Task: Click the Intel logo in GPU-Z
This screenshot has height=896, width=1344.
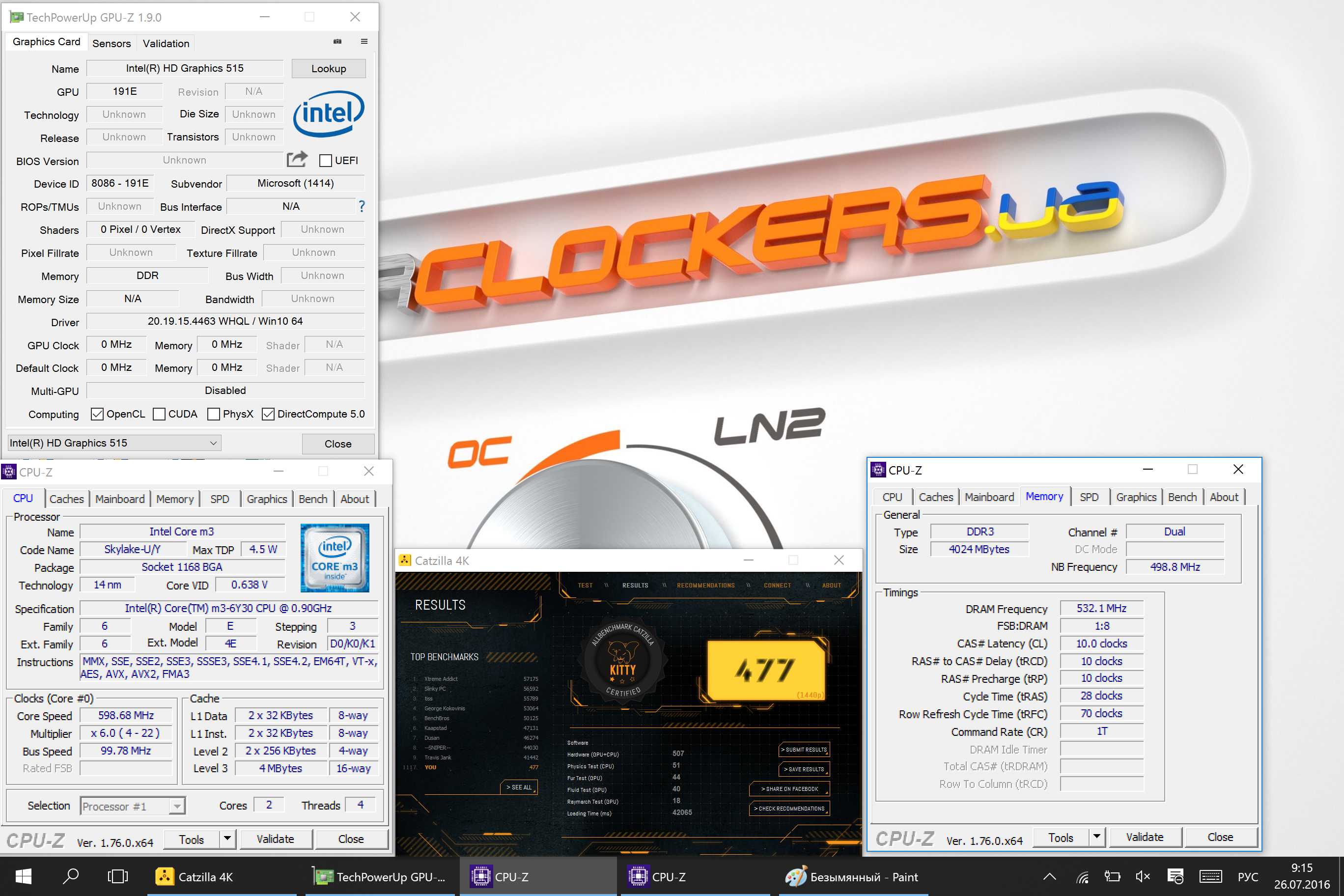Action: pyautogui.click(x=329, y=113)
